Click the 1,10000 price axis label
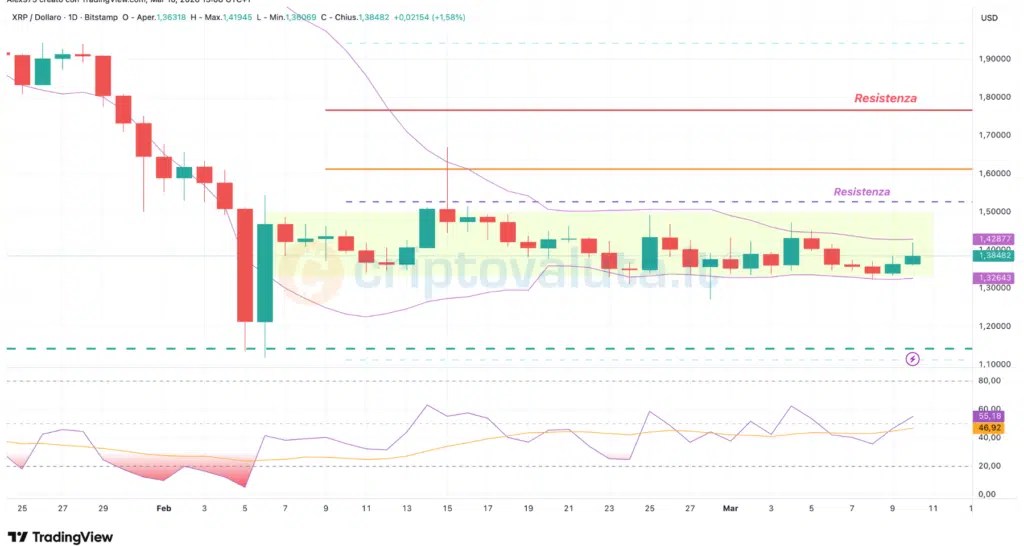The width and height of the screenshot is (1024, 546). (x=995, y=364)
